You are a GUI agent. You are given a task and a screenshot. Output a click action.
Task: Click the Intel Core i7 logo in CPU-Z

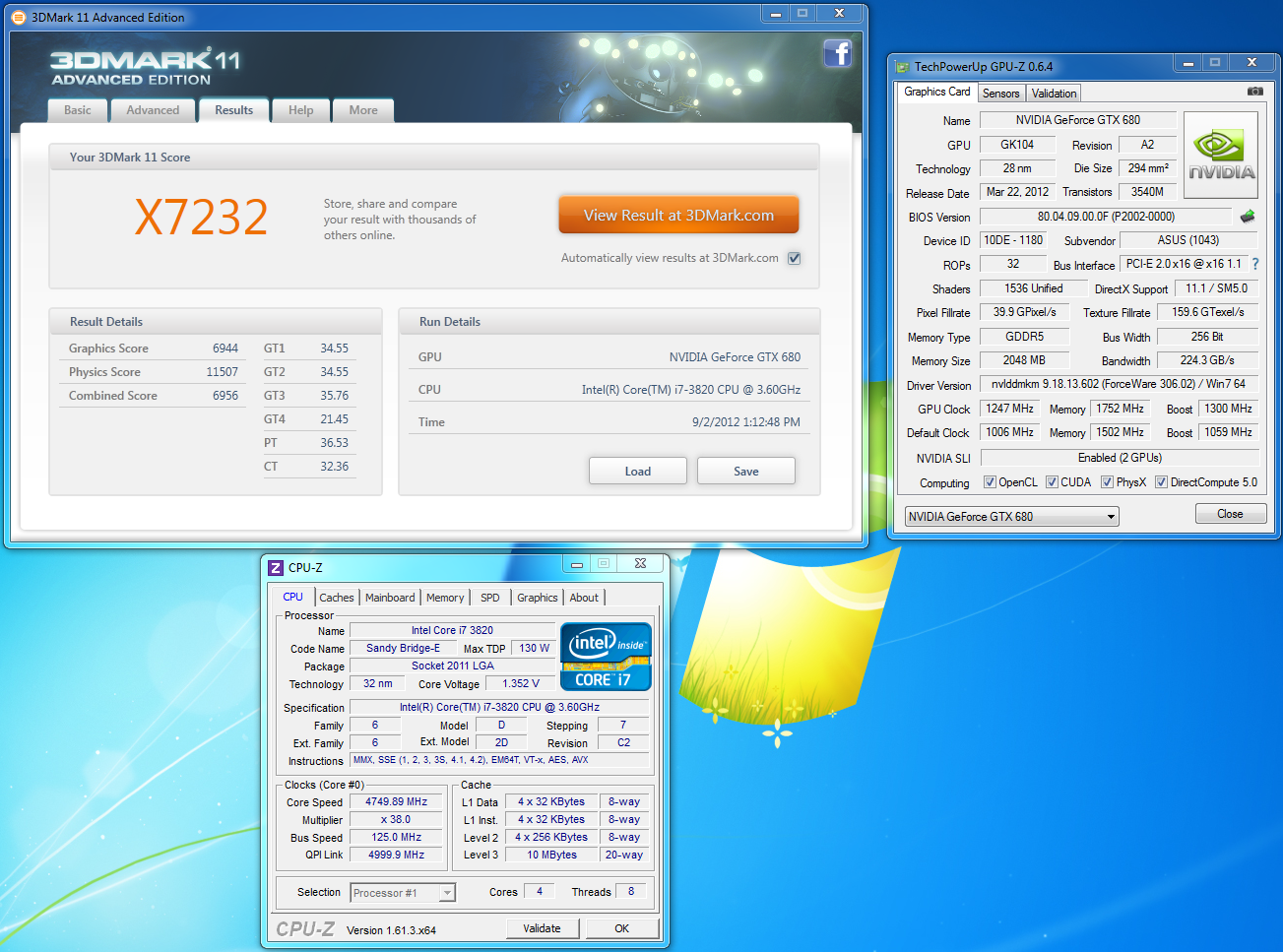[x=606, y=656]
